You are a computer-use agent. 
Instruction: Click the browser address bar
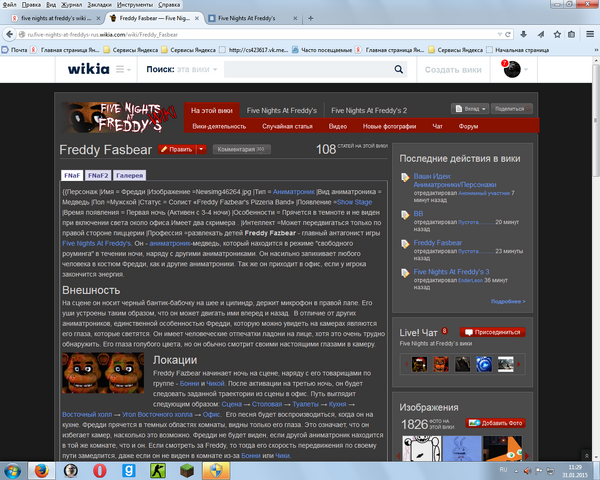262,34
